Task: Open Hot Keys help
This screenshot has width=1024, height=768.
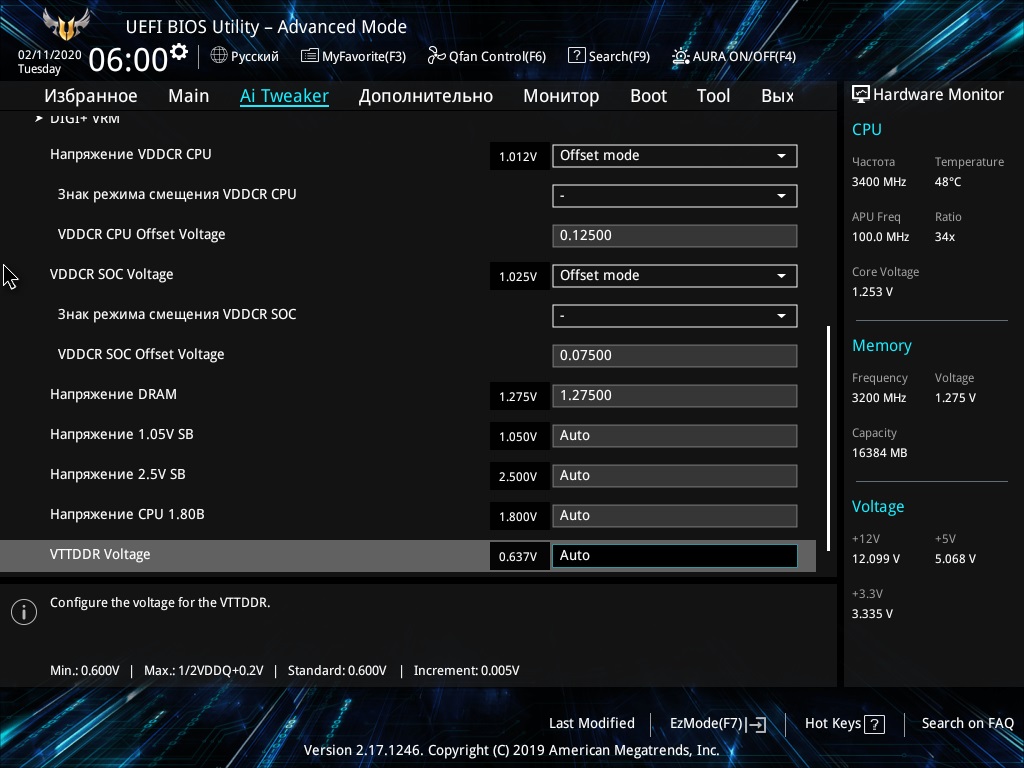Action: pyautogui.click(x=833, y=723)
